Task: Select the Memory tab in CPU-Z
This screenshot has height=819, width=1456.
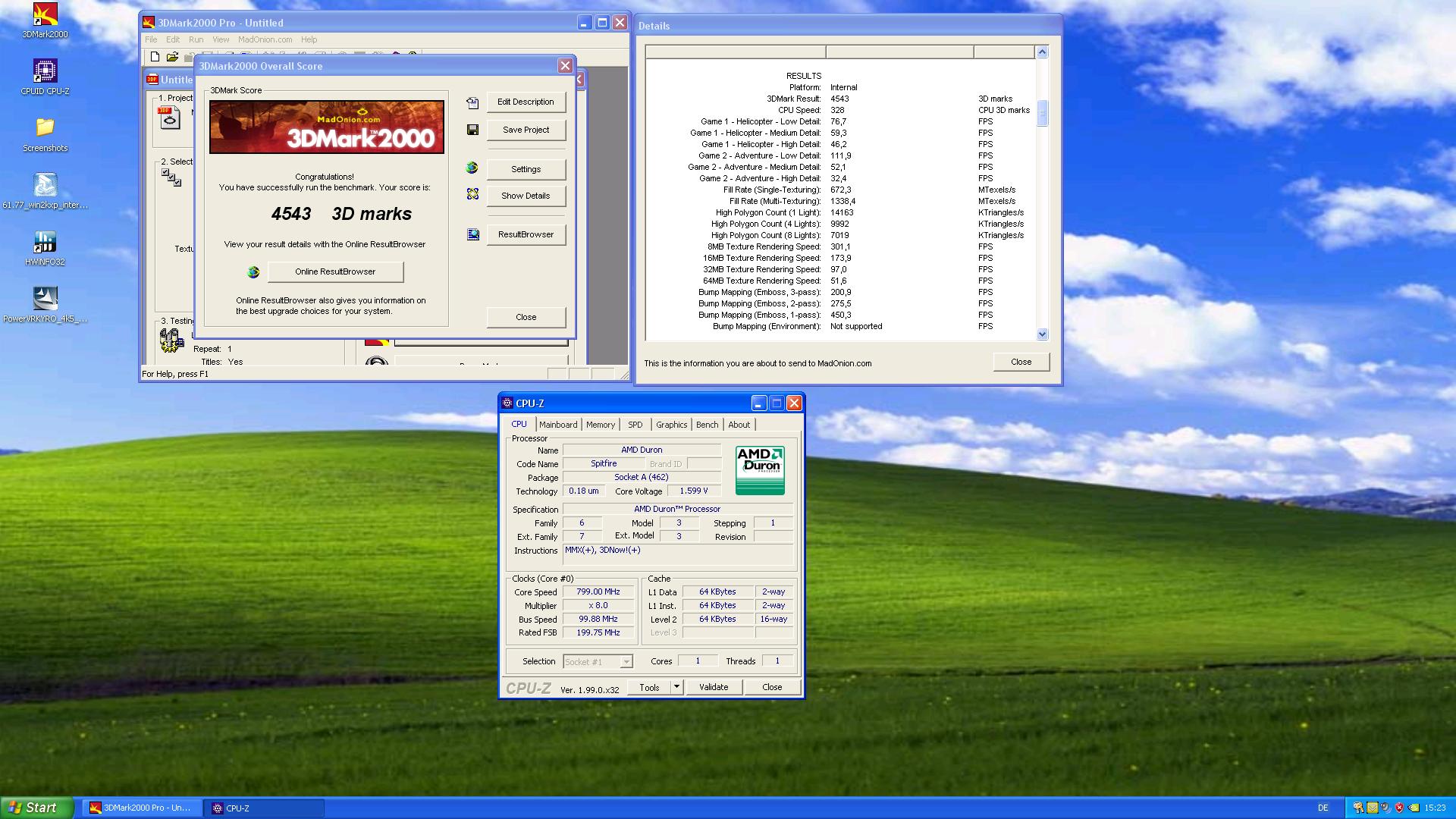Action: coord(600,424)
